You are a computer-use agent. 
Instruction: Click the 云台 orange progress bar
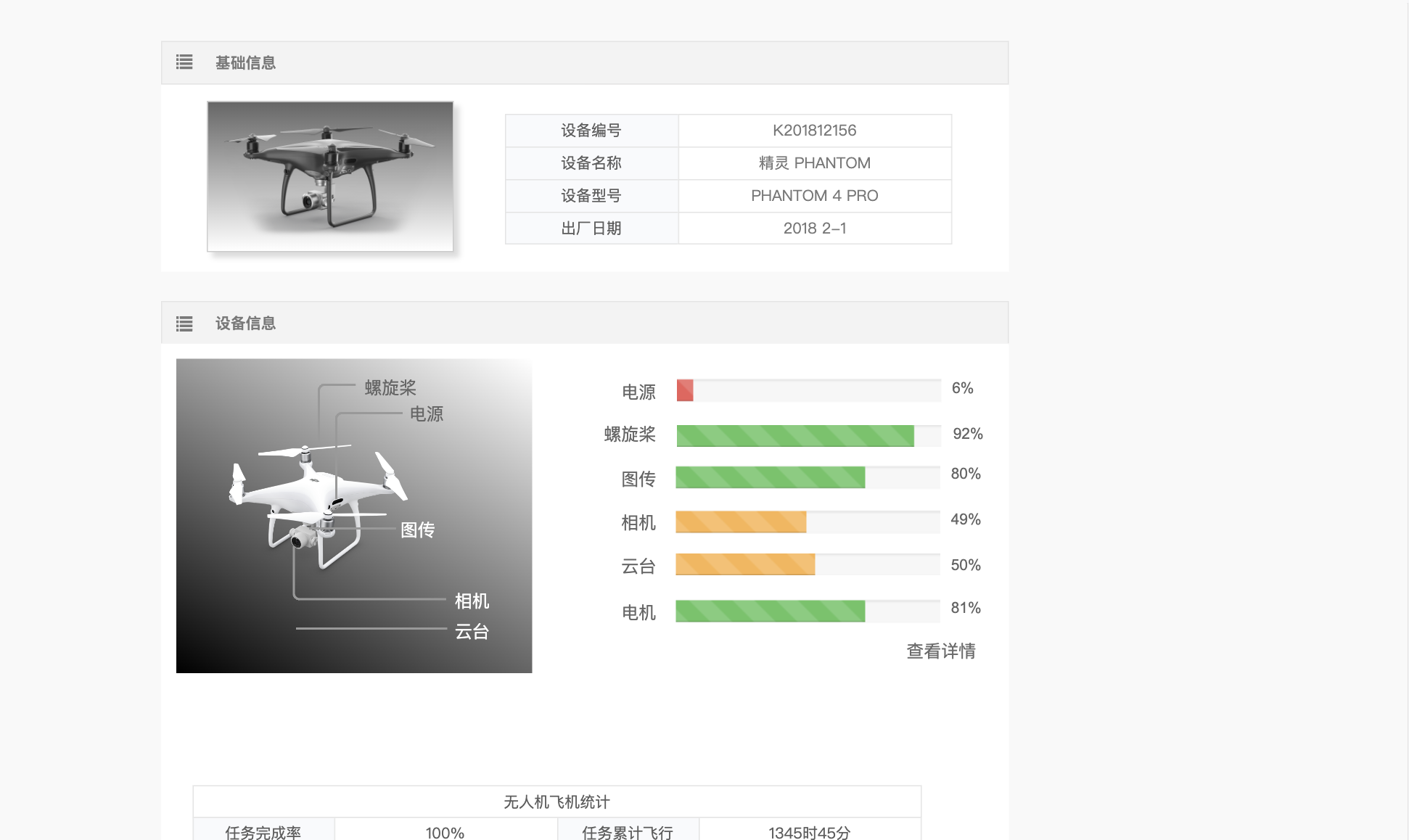click(745, 564)
